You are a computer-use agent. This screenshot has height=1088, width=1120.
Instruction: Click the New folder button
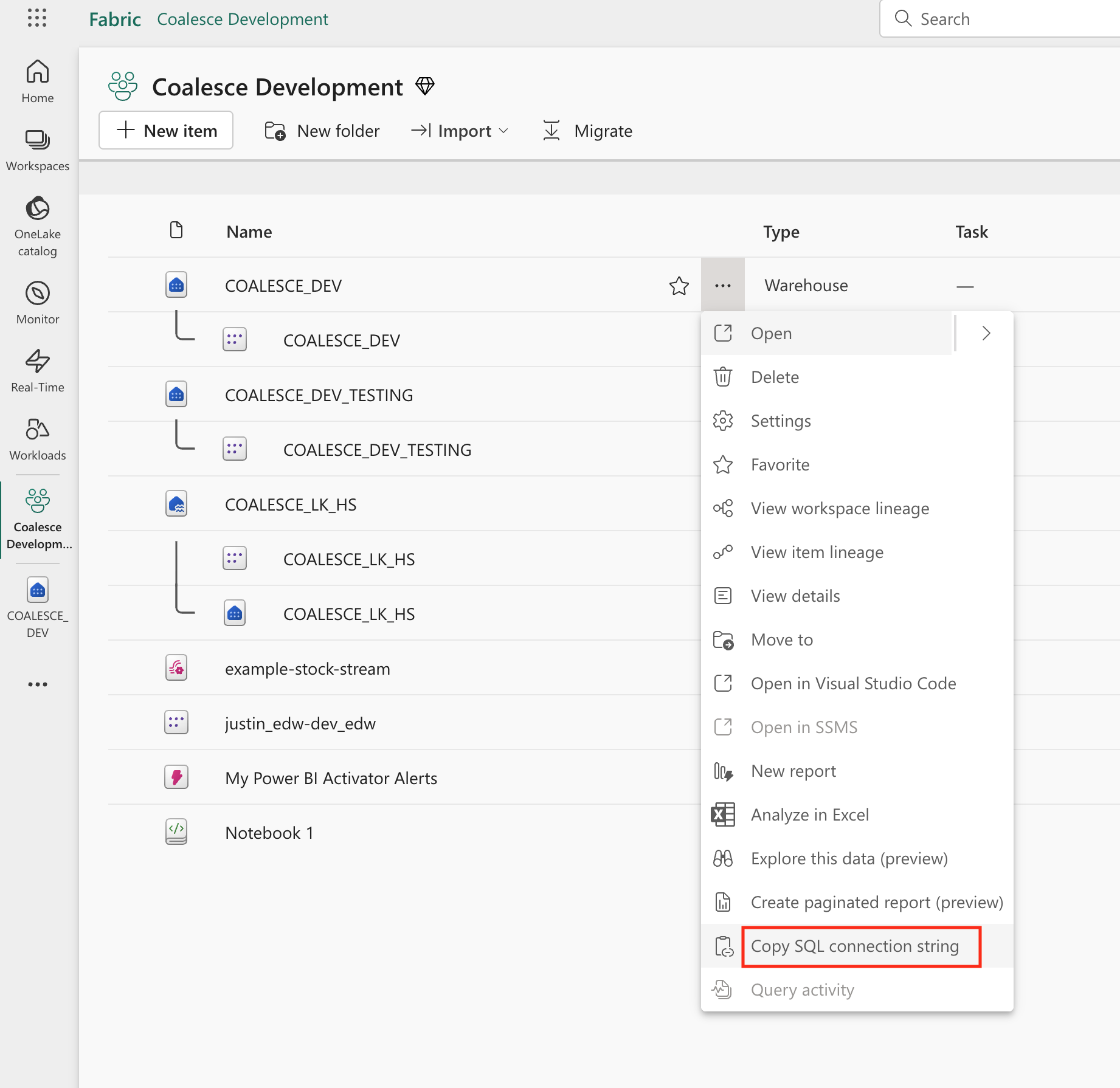click(322, 131)
